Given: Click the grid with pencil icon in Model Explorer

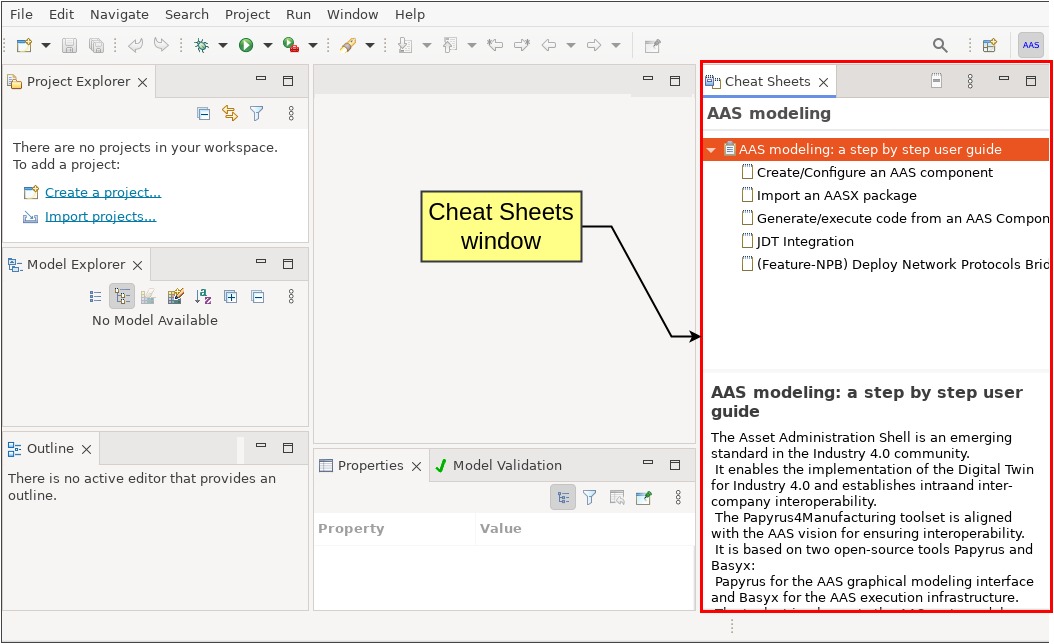Looking at the screenshot, I should pyautogui.click(x=175, y=296).
